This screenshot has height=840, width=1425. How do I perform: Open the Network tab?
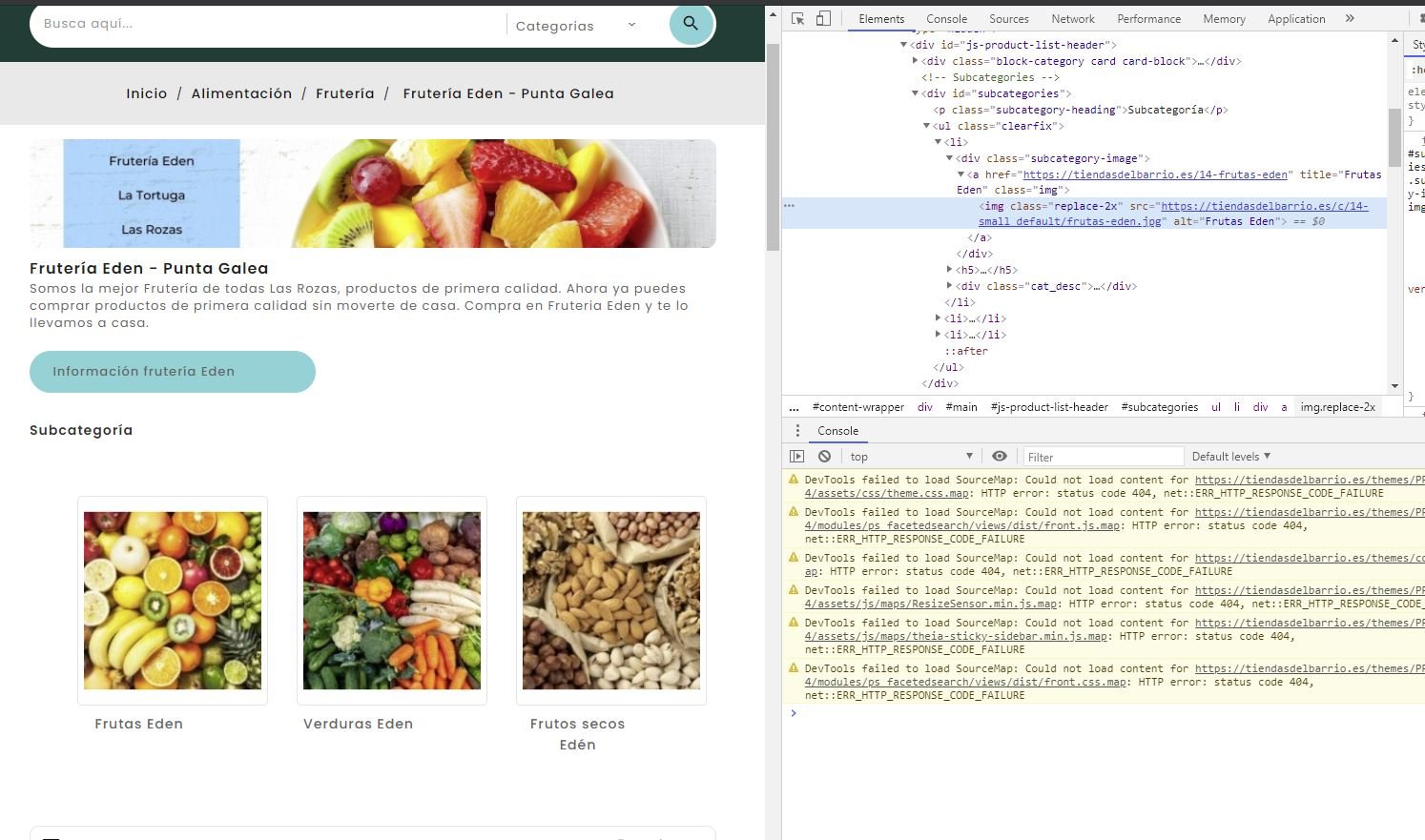[1073, 18]
